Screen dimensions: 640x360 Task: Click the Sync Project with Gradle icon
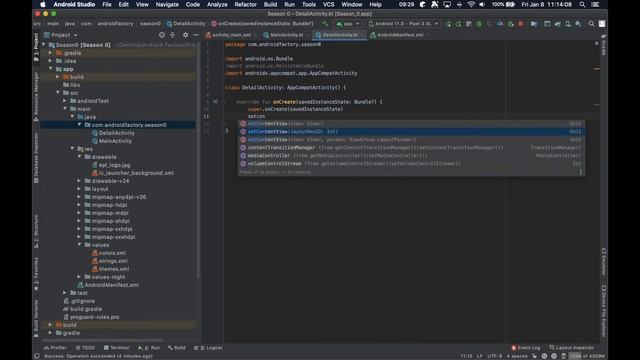click(558, 24)
